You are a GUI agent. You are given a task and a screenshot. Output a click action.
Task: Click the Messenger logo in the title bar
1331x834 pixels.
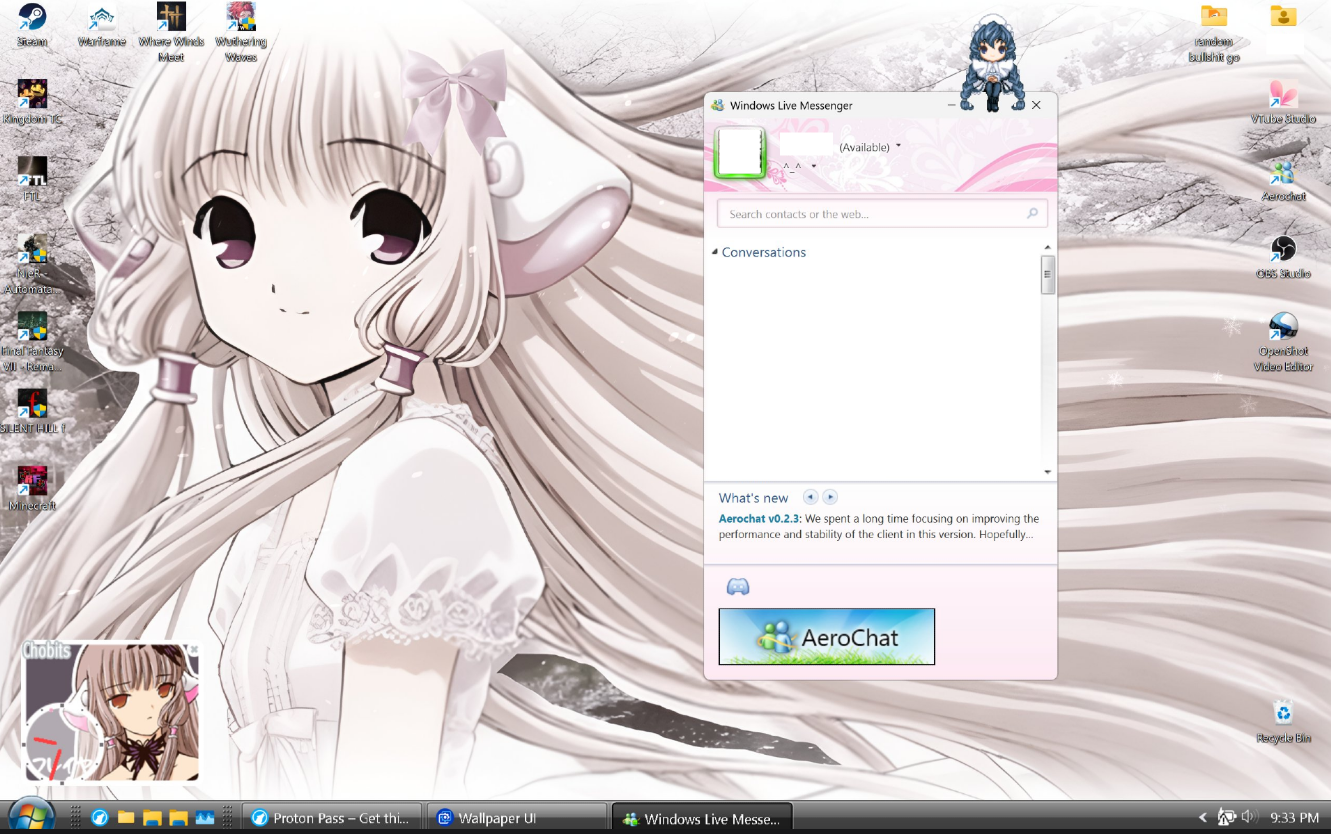click(x=717, y=105)
